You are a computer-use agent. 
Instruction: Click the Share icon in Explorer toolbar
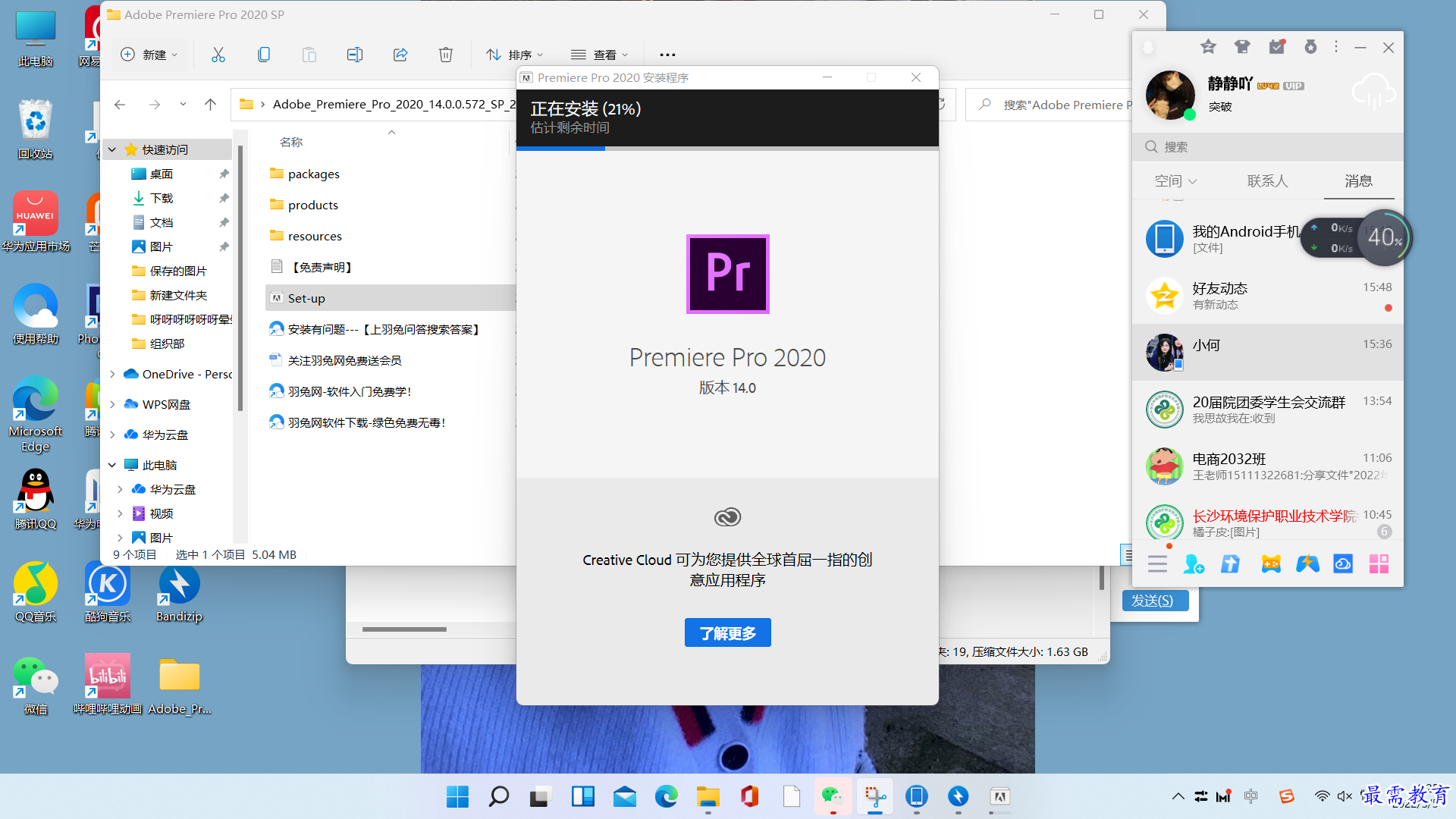tap(400, 55)
